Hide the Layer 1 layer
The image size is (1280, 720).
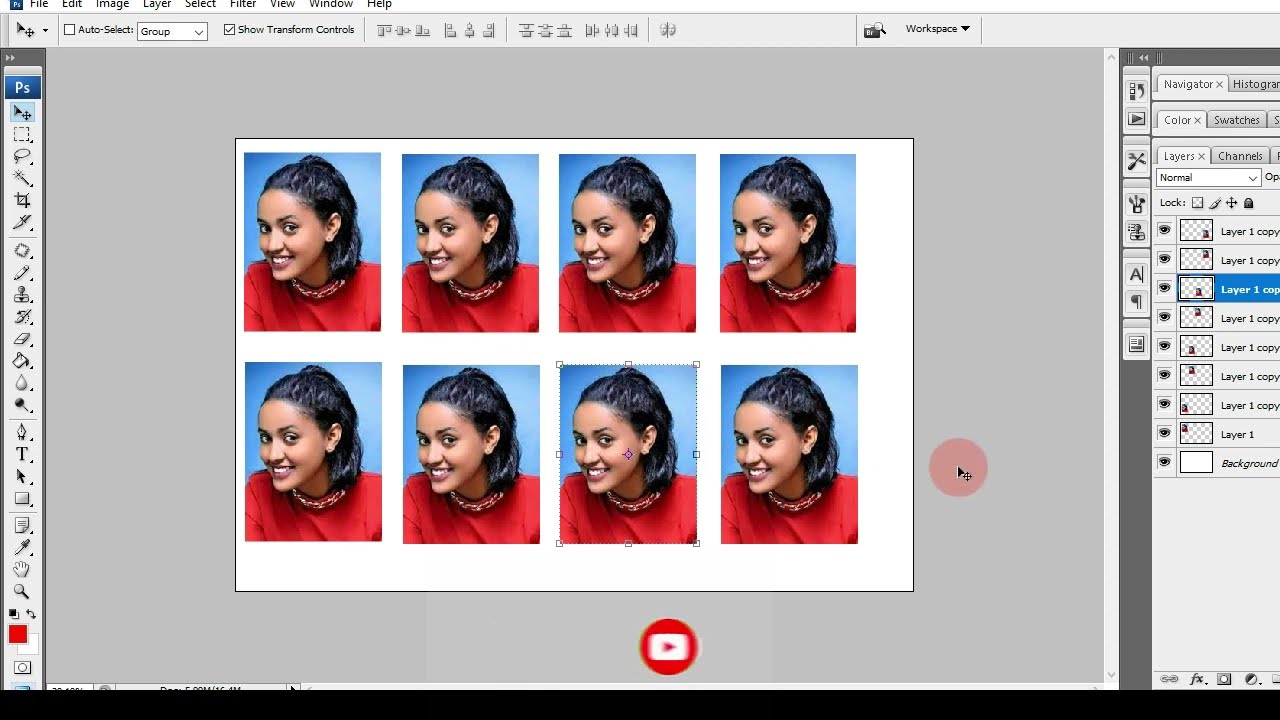click(1165, 434)
